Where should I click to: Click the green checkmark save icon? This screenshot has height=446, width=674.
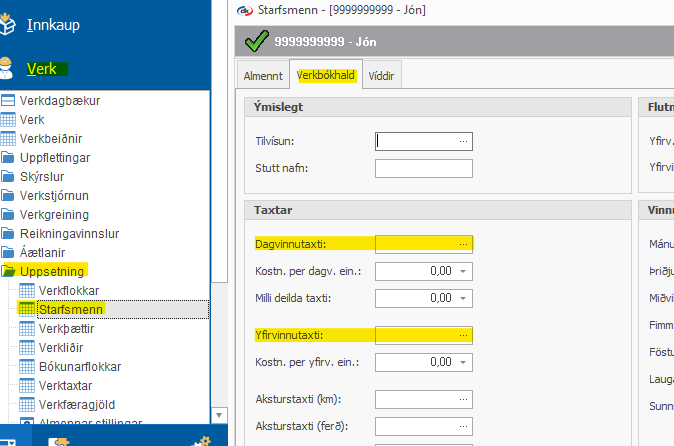tap(257, 41)
